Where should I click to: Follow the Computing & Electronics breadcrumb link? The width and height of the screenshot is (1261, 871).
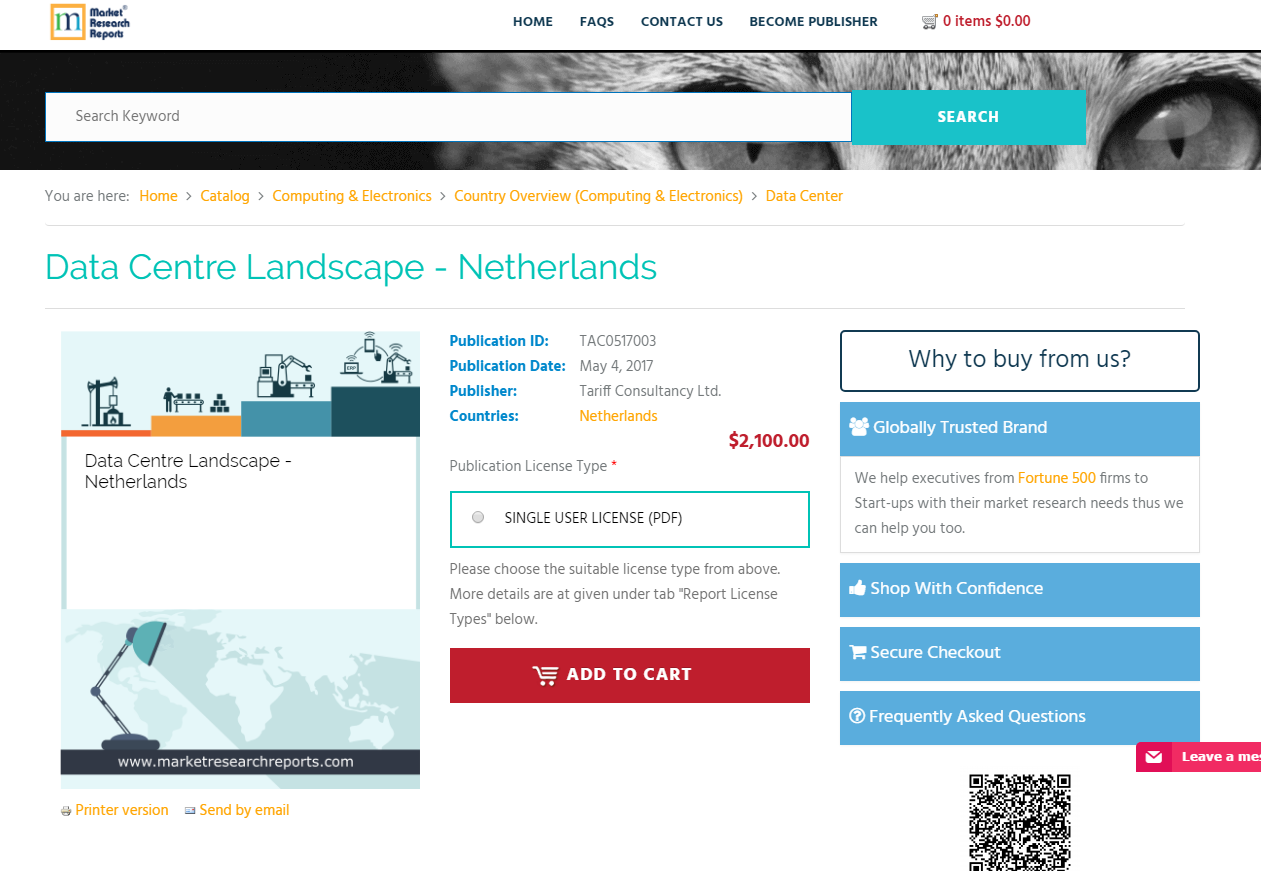coord(352,196)
